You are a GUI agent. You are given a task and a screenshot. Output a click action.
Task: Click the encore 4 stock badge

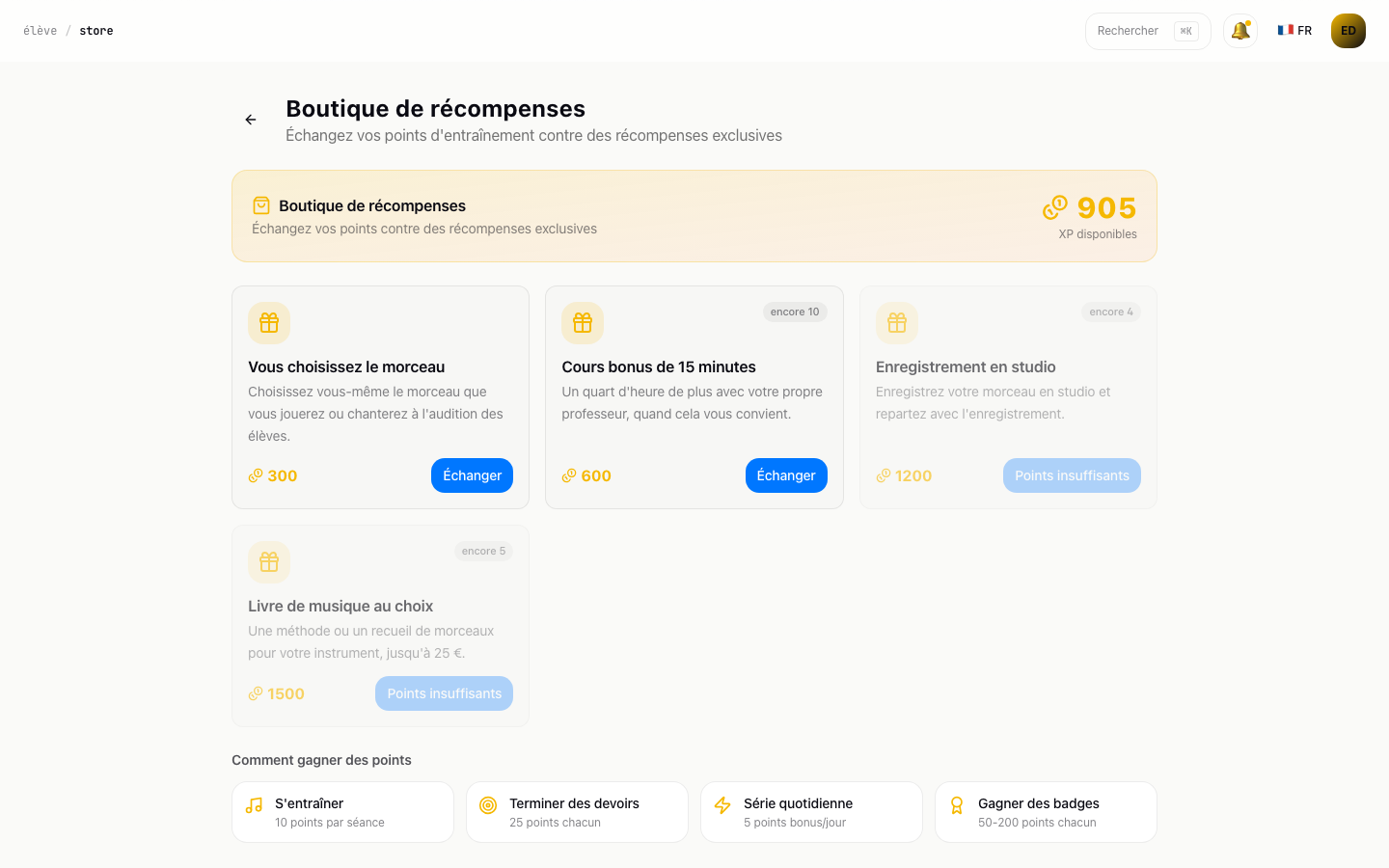coord(1111,312)
